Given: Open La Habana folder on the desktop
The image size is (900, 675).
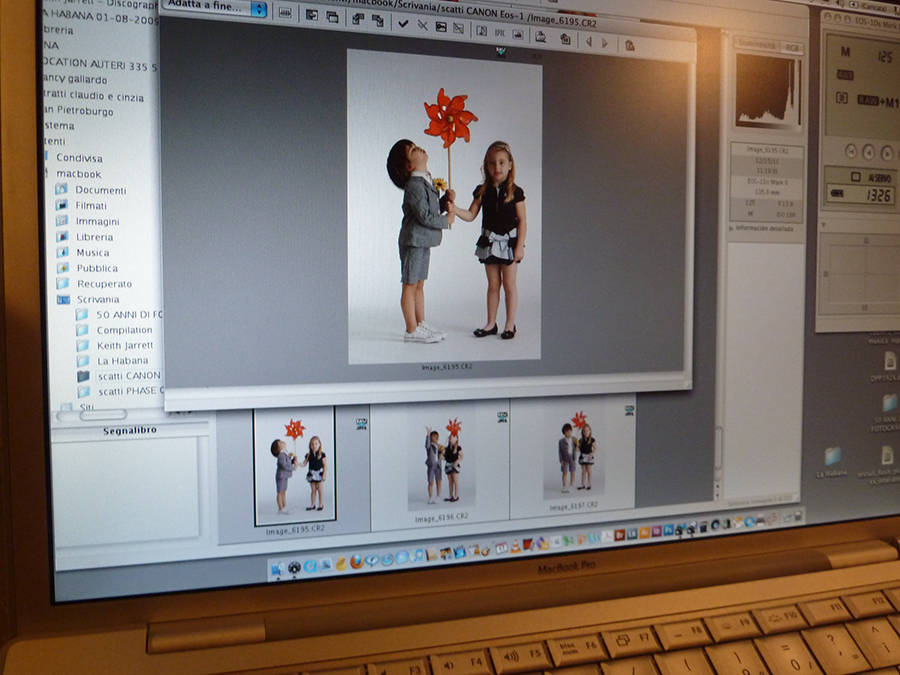Looking at the screenshot, I should 831,459.
